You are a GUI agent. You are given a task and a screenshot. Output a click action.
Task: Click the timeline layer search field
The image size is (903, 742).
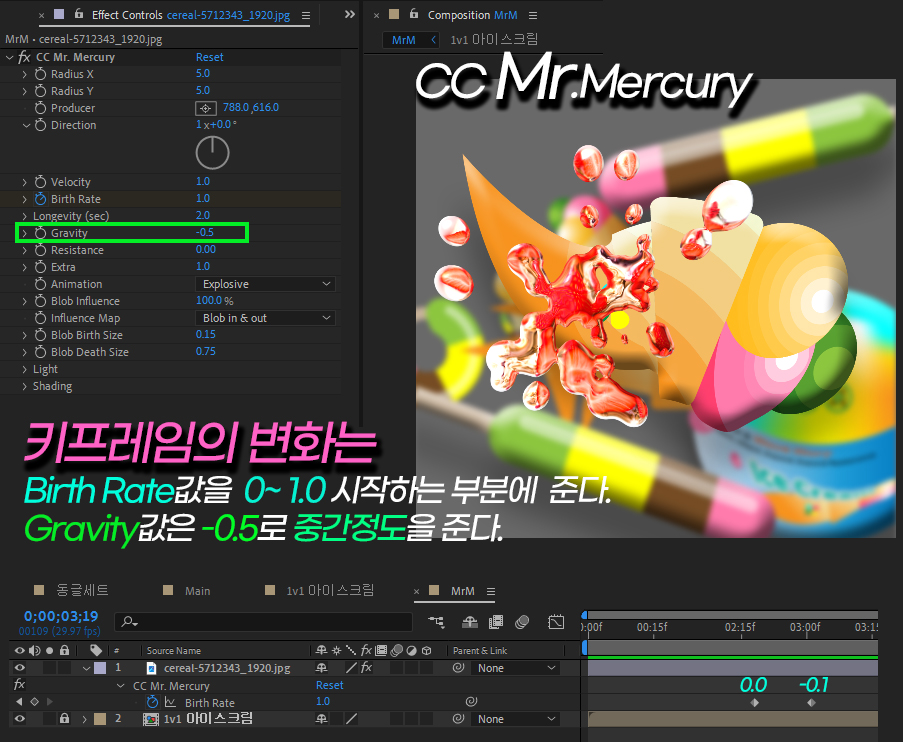click(x=264, y=622)
